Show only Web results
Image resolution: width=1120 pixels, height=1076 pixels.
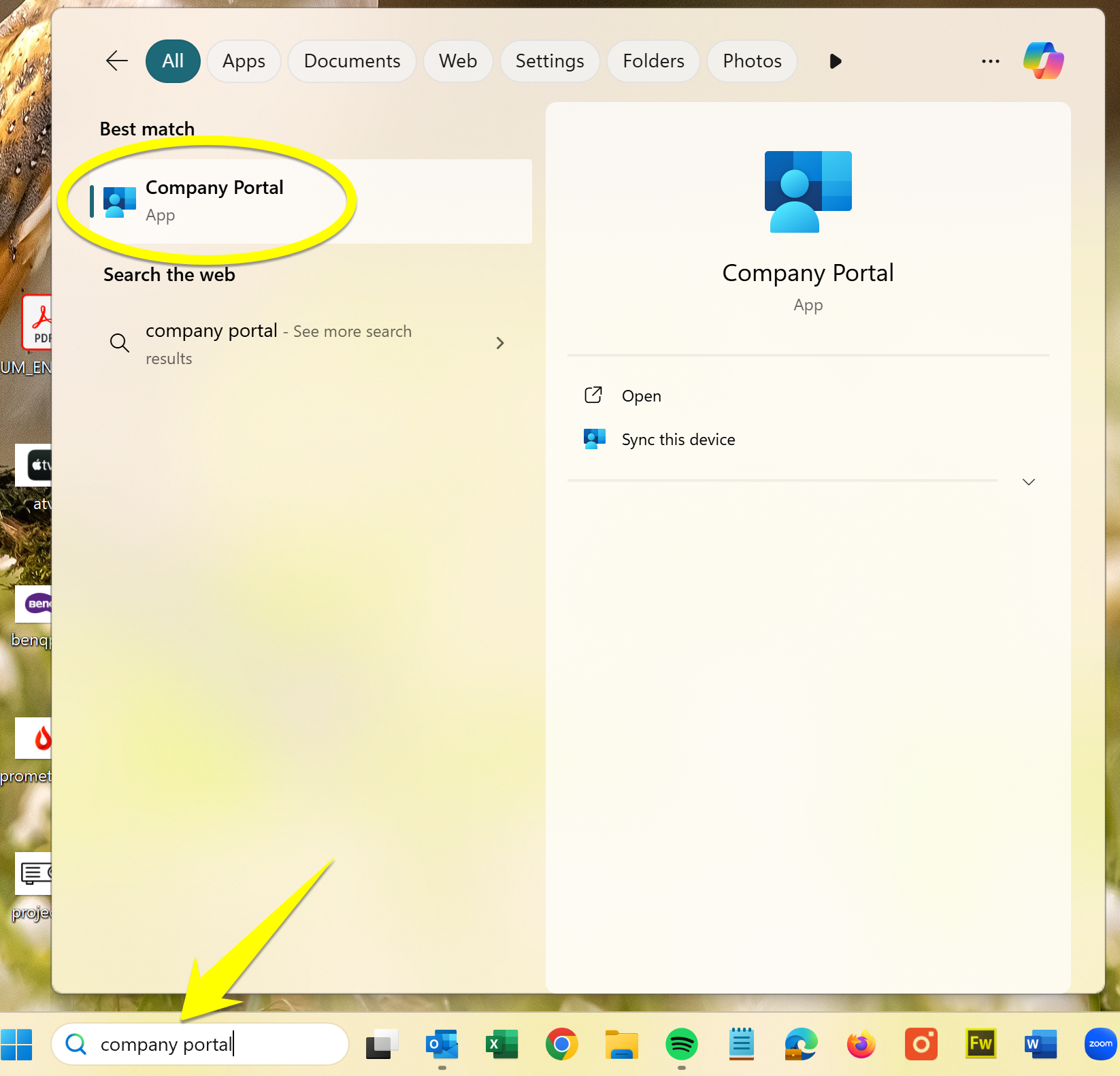click(x=457, y=61)
